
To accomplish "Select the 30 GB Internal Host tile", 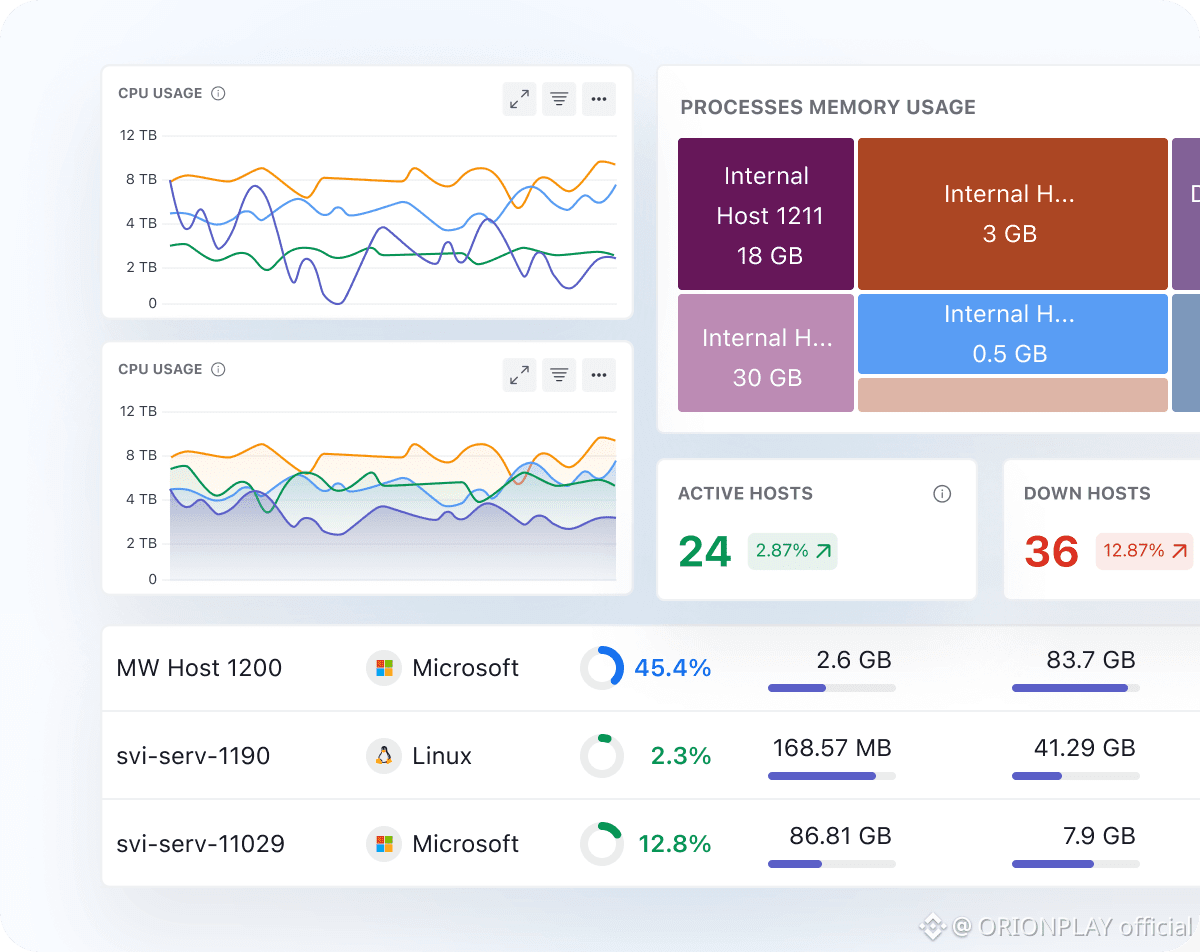I will [x=766, y=353].
